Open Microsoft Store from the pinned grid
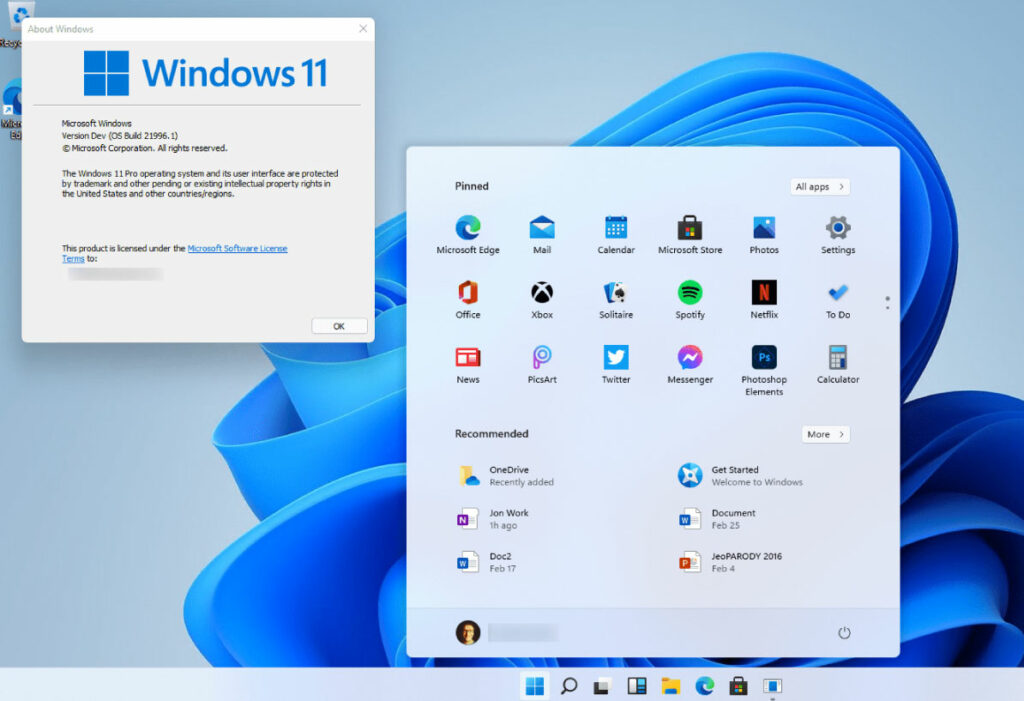1024x701 pixels. click(690, 235)
